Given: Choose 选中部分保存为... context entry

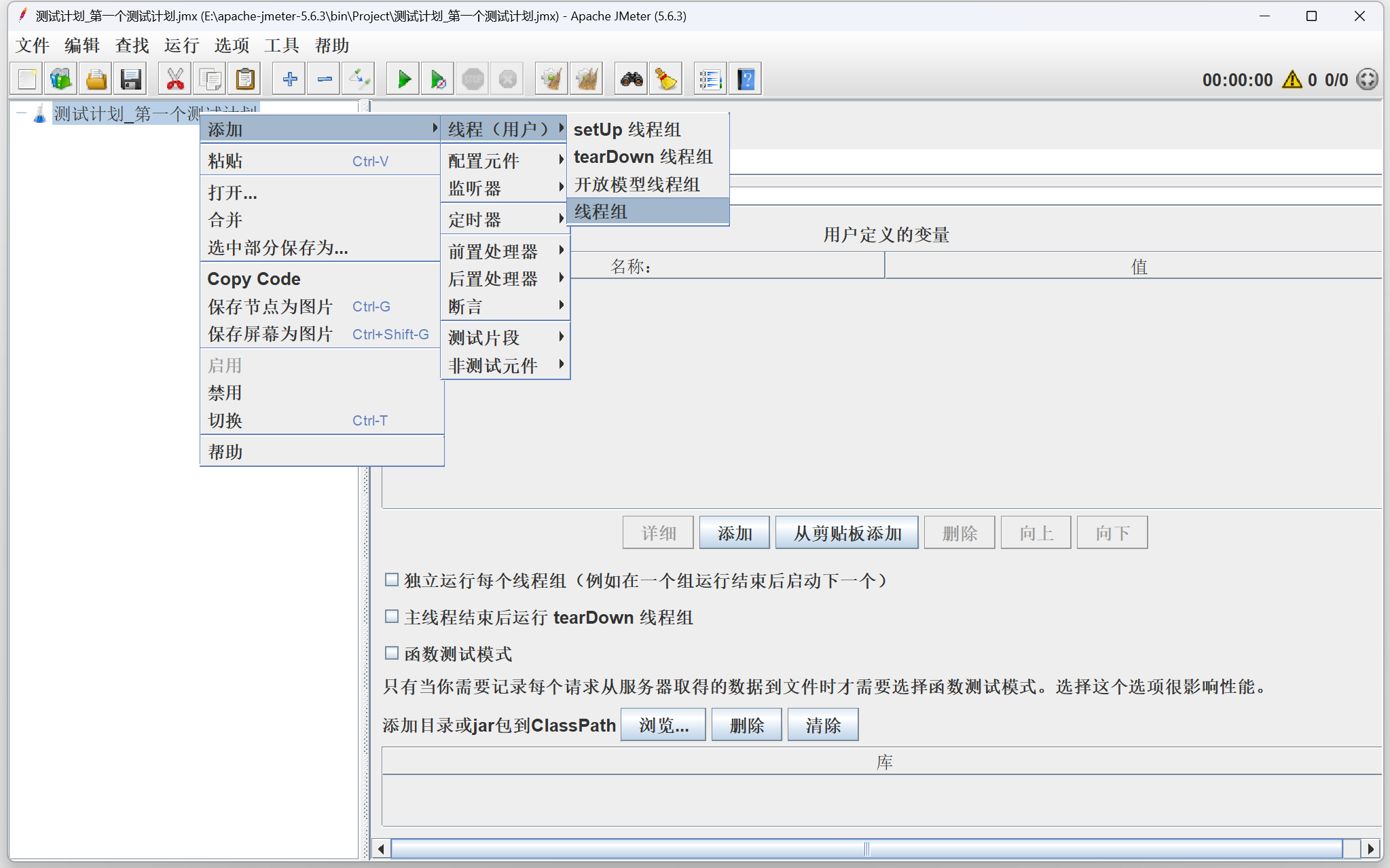Looking at the screenshot, I should click(321, 247).
